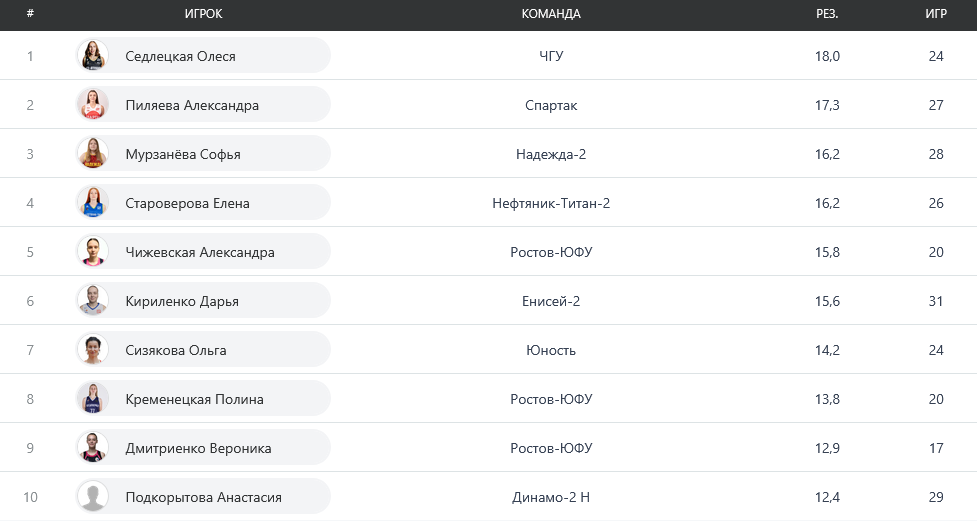Image resolution: width=977 pixels, height=532 pixels.
Task: Click Пиляева Александра's avatar photo
Action: (x=93, y=105)
